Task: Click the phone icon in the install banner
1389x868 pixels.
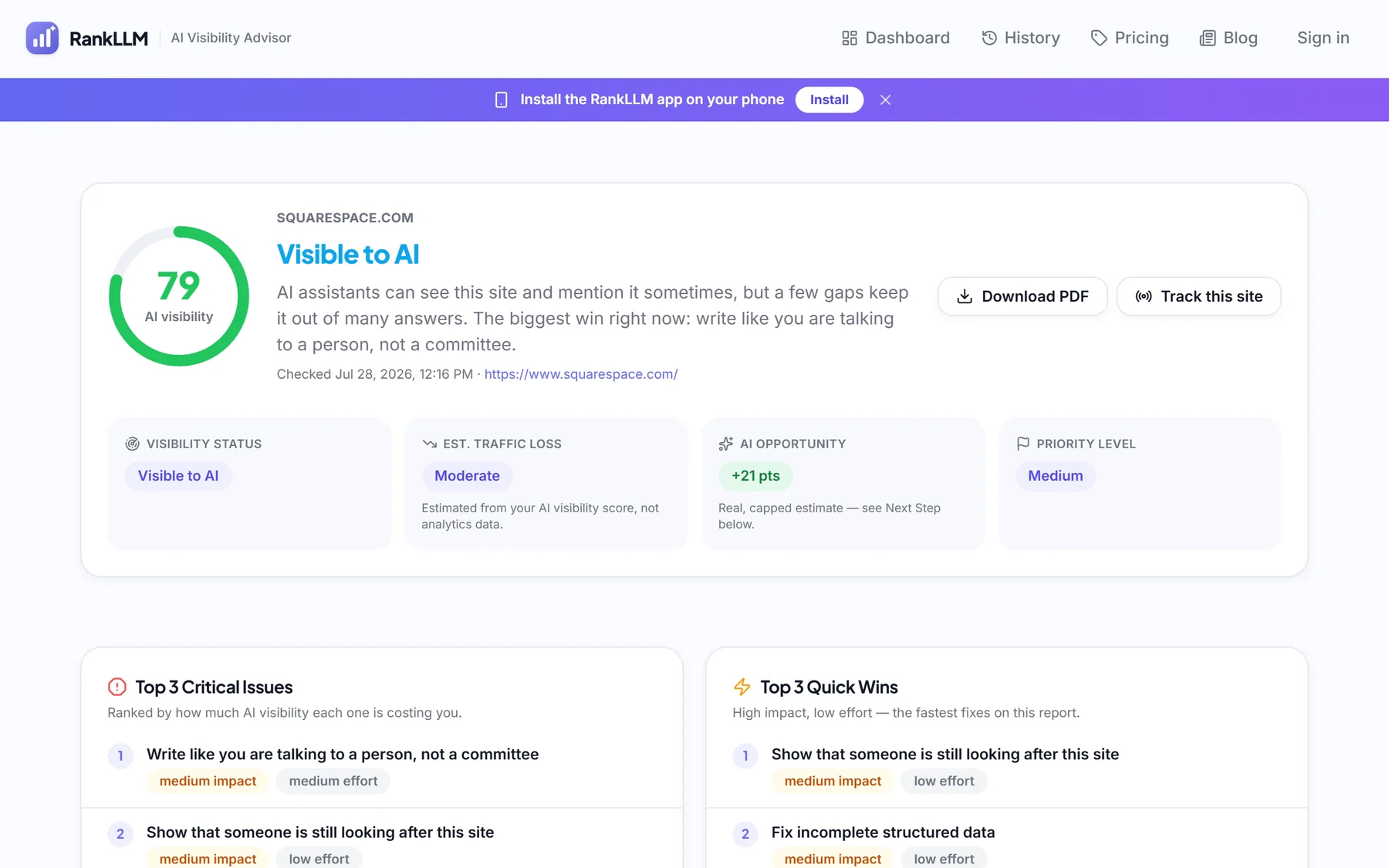Action: pos(502,100)
